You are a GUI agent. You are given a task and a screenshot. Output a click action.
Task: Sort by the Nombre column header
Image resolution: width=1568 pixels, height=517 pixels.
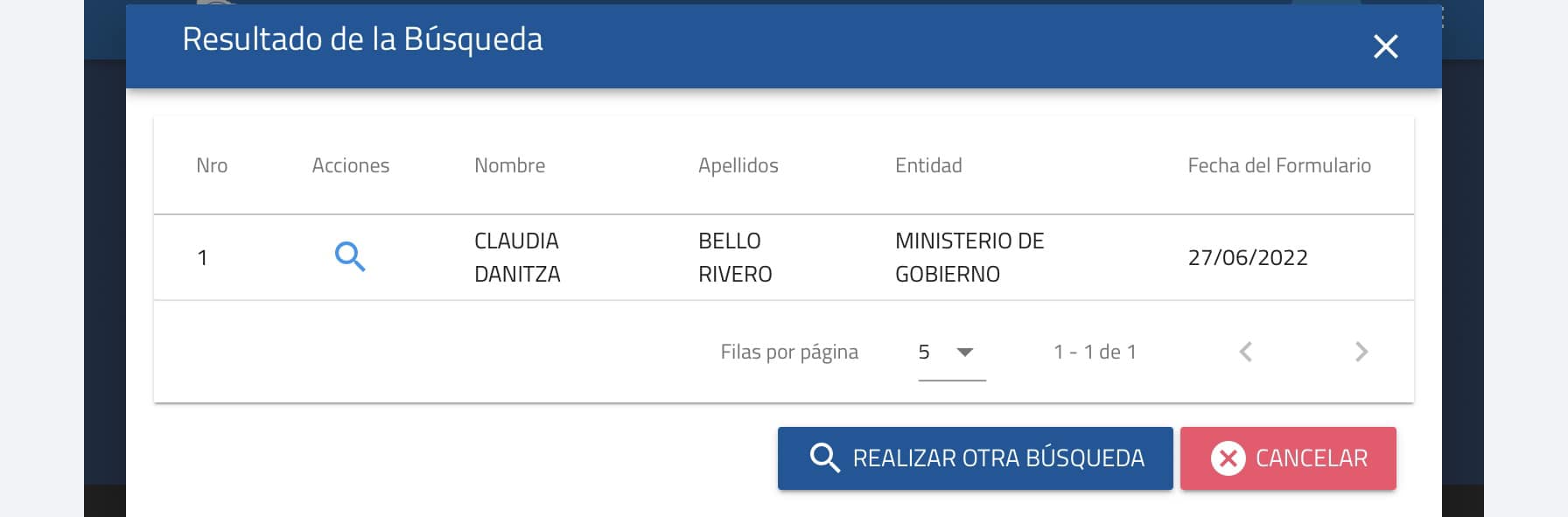click(x=509, y=165)
